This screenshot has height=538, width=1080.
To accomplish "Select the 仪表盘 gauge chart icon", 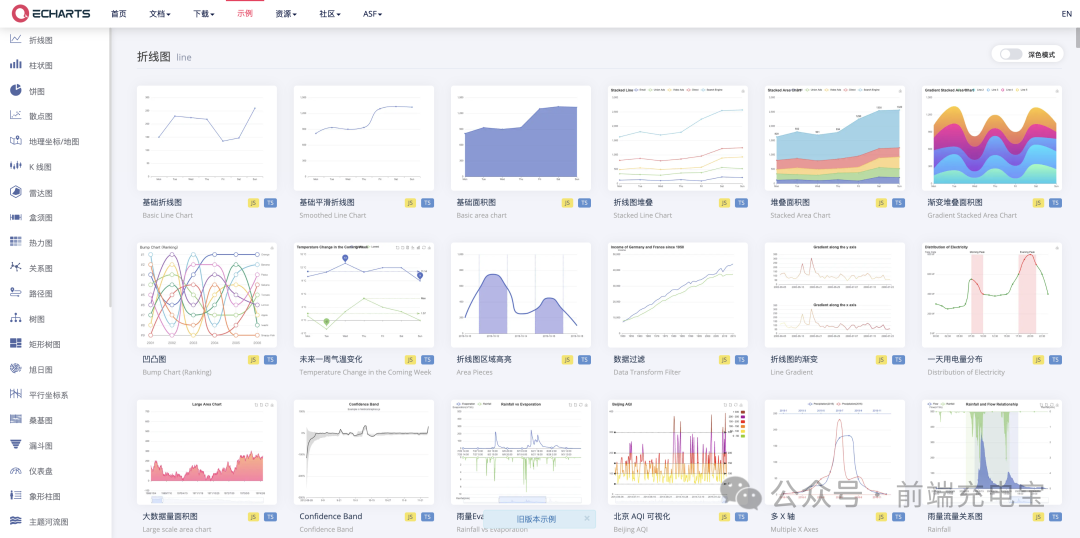I will tap(16, 470).
